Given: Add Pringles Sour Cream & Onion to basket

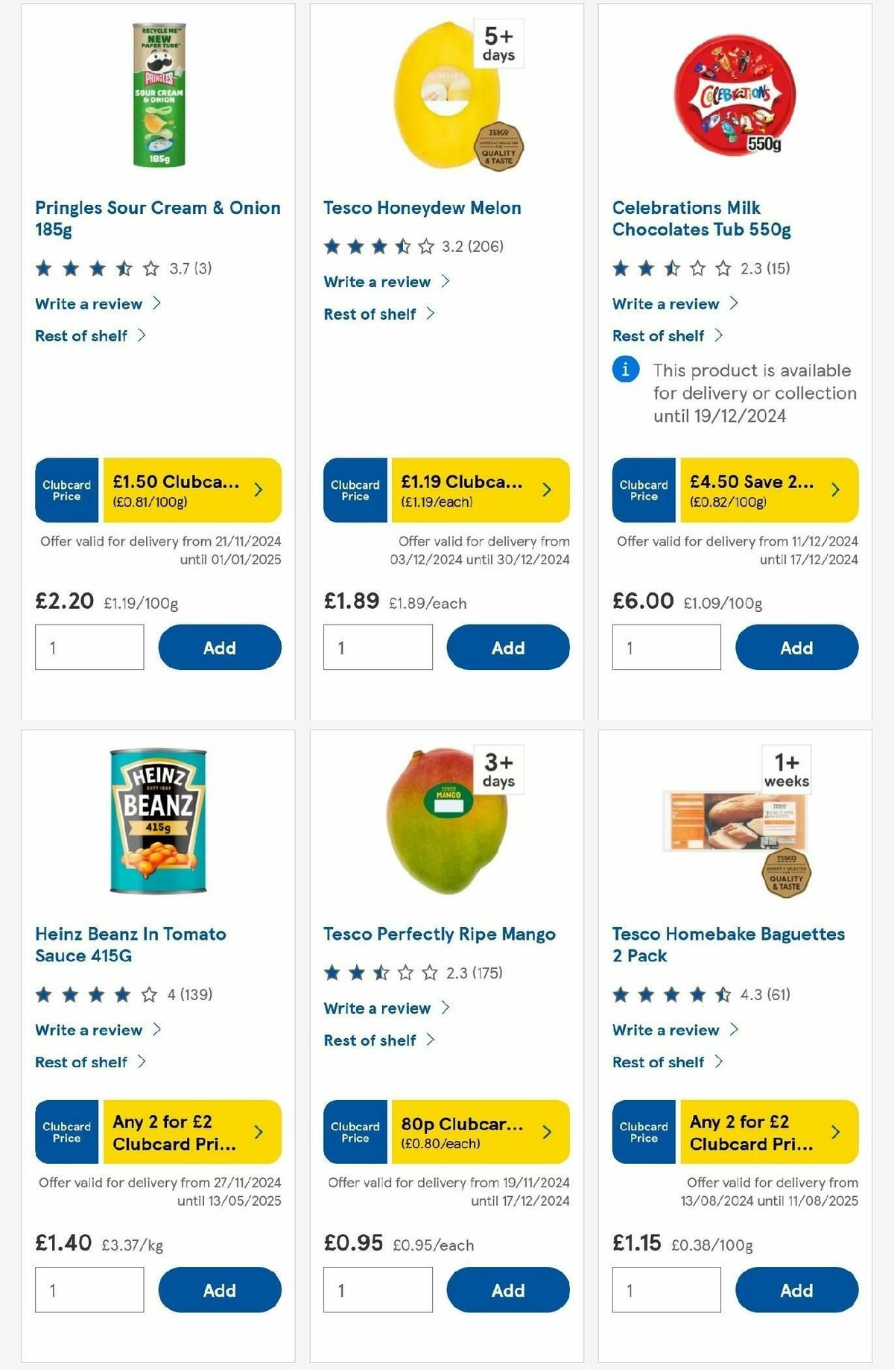Looking at the screenshot, I should click(x=218, y=647).
